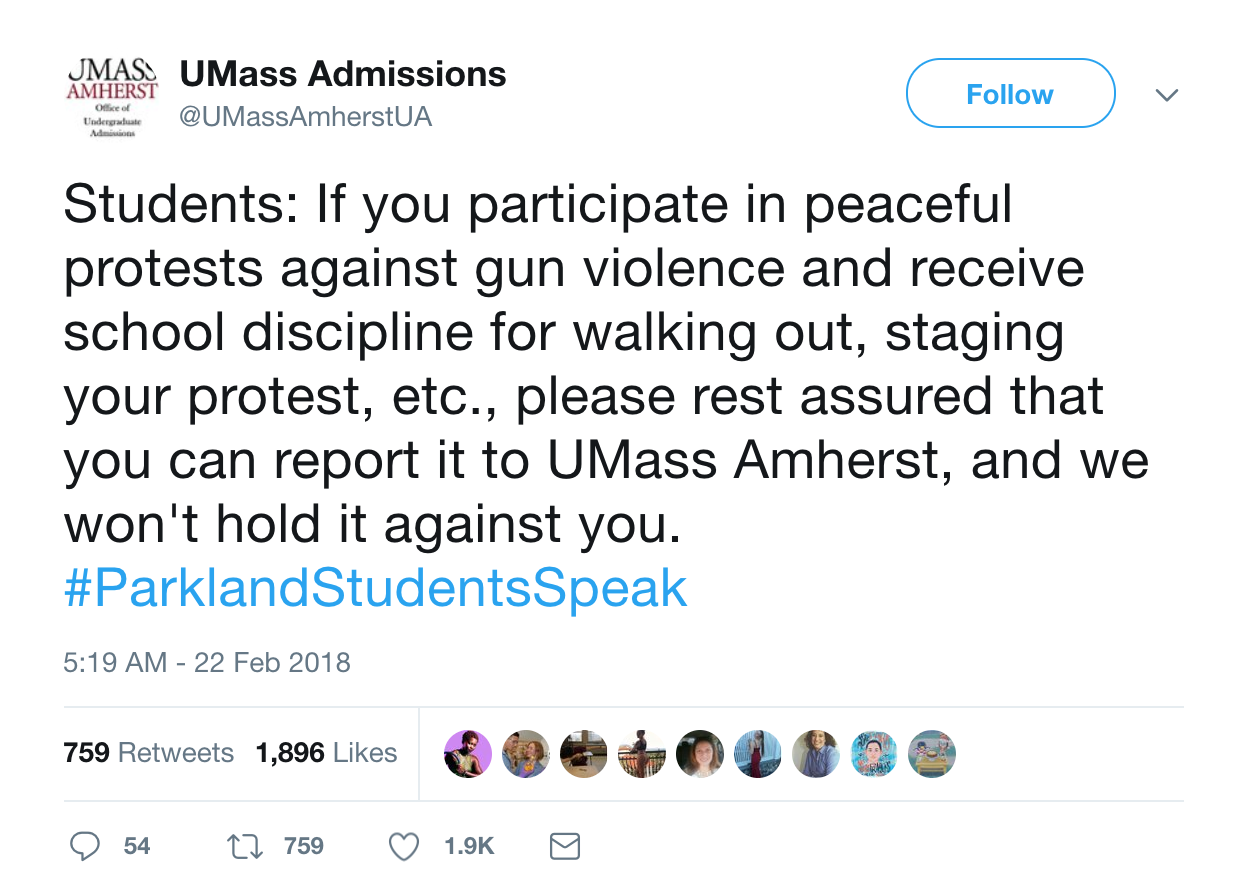Open the liker avatar on a balcony
This screenshot has height=892, width=1242.
(x=642, y=753)
